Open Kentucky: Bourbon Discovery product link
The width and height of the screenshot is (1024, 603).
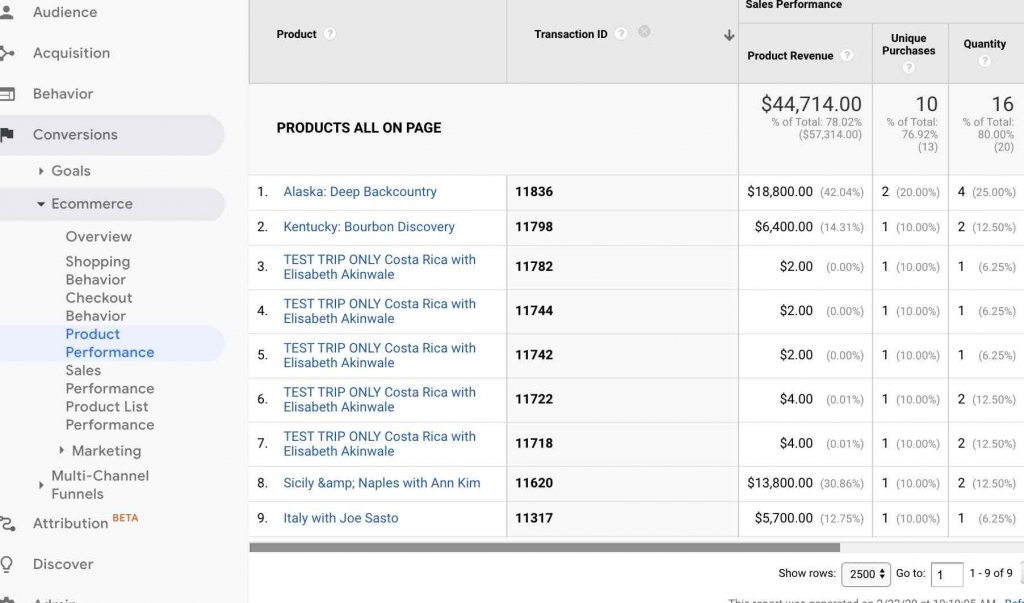coord(369,227)
